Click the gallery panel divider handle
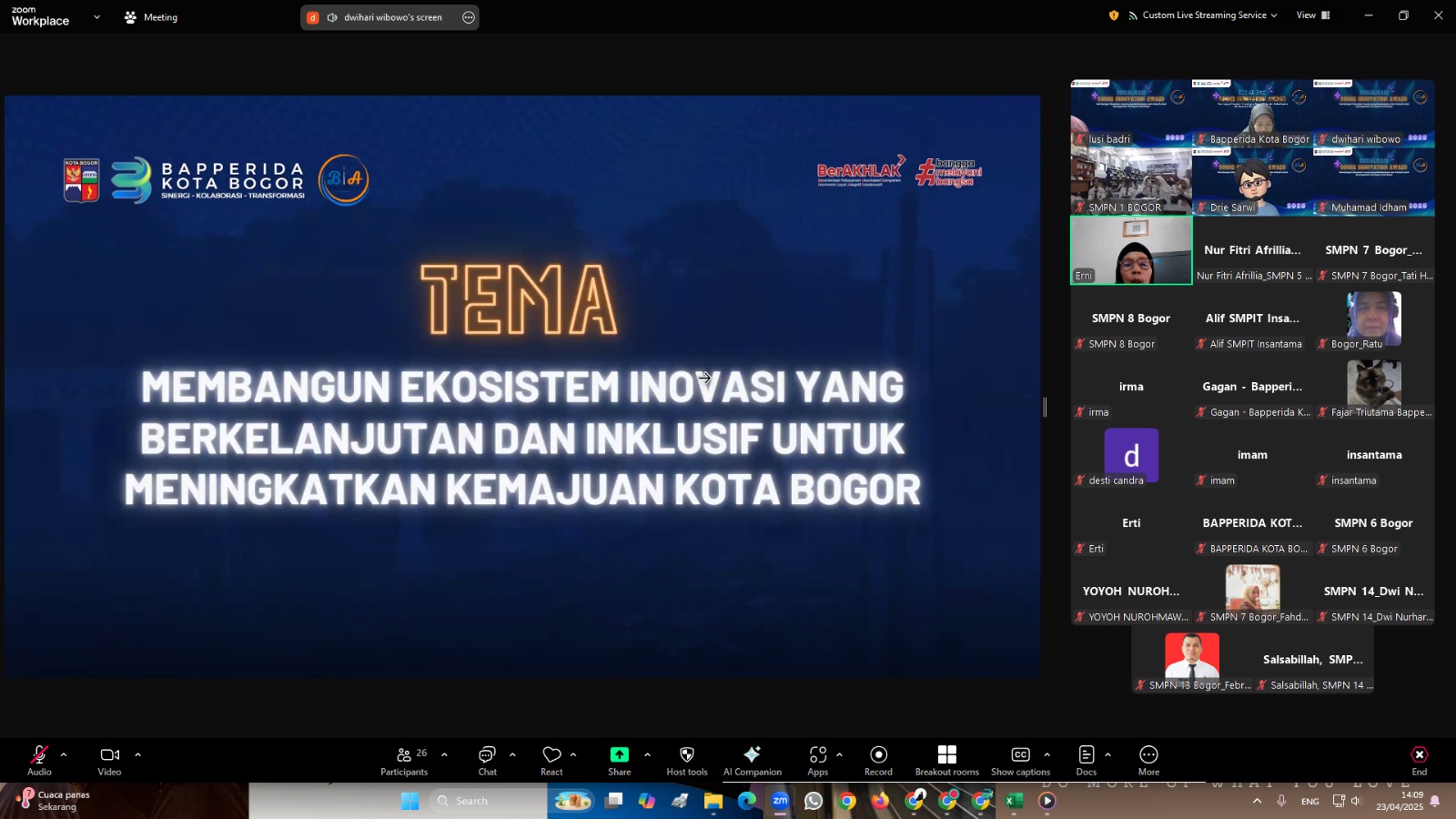The width and height of the screenshot is (1456, 819). (1045, 408)
